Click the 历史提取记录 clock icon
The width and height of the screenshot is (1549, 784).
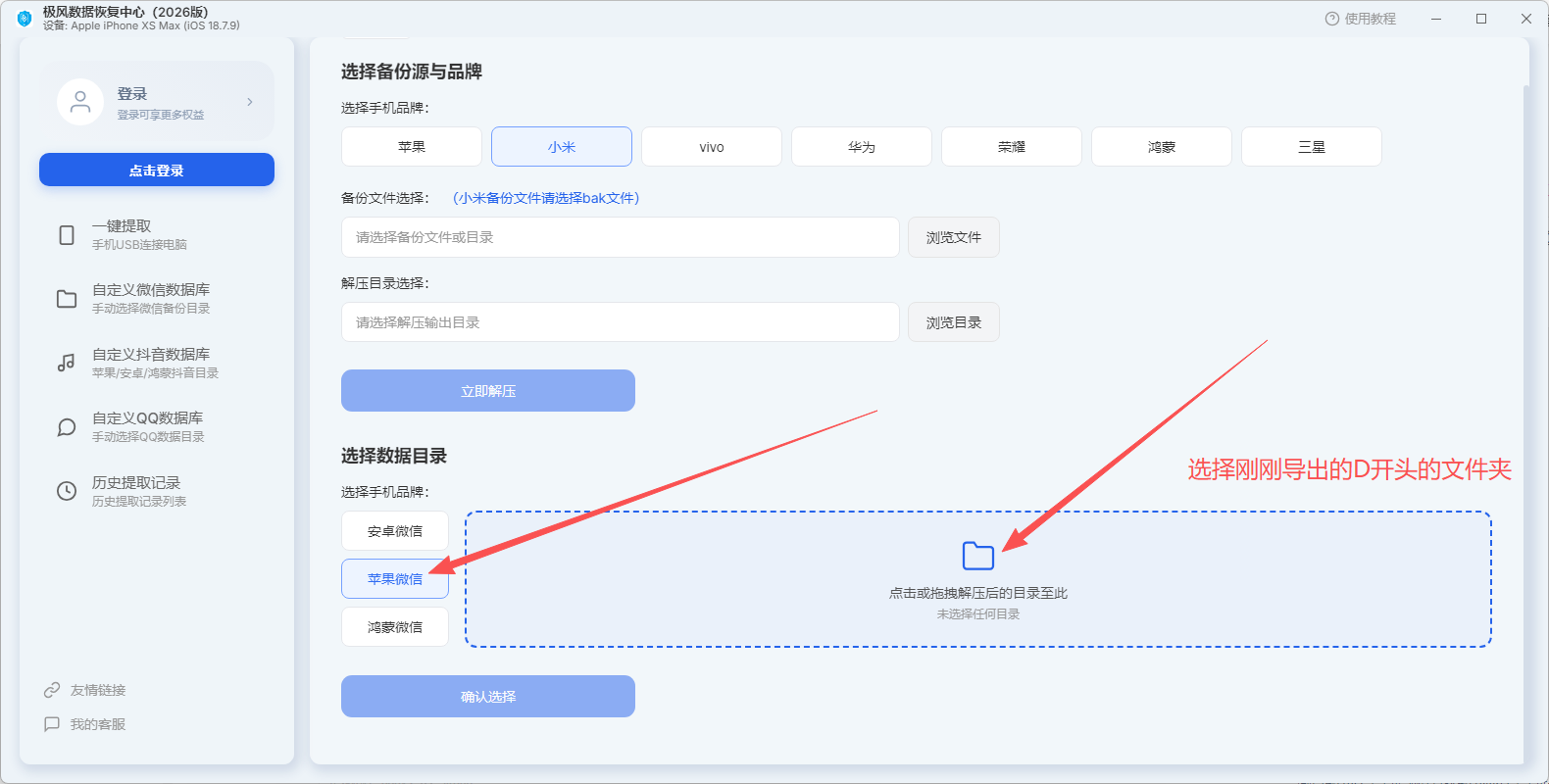pos(67,491)
